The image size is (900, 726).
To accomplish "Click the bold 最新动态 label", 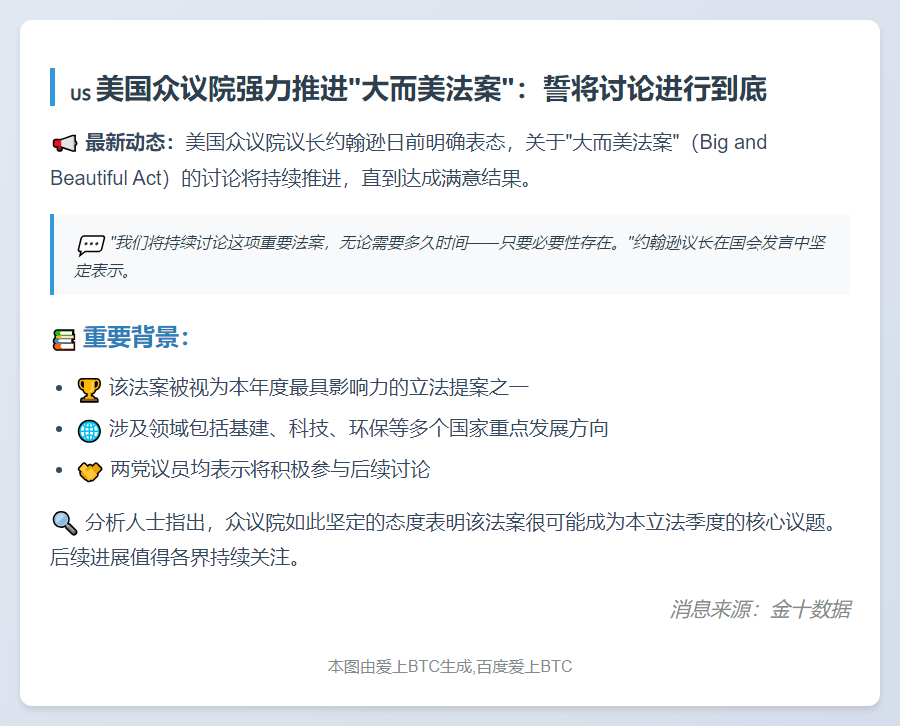I will tap(129, 143).
